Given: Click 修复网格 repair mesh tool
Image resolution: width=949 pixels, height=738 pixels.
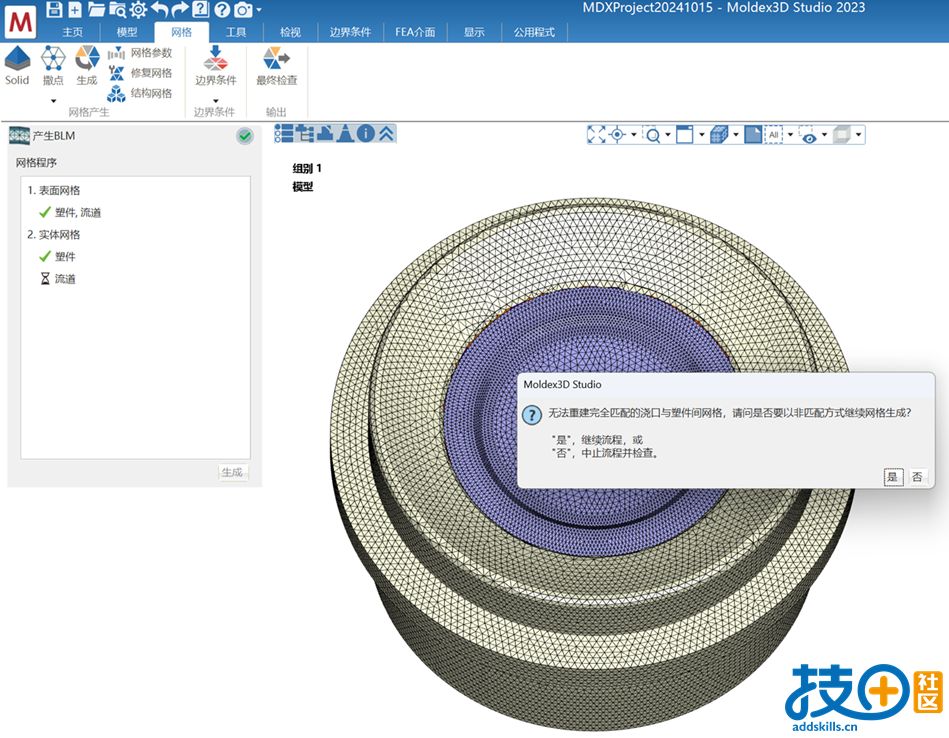Looking at the screenshot, I should click(140, 73).
